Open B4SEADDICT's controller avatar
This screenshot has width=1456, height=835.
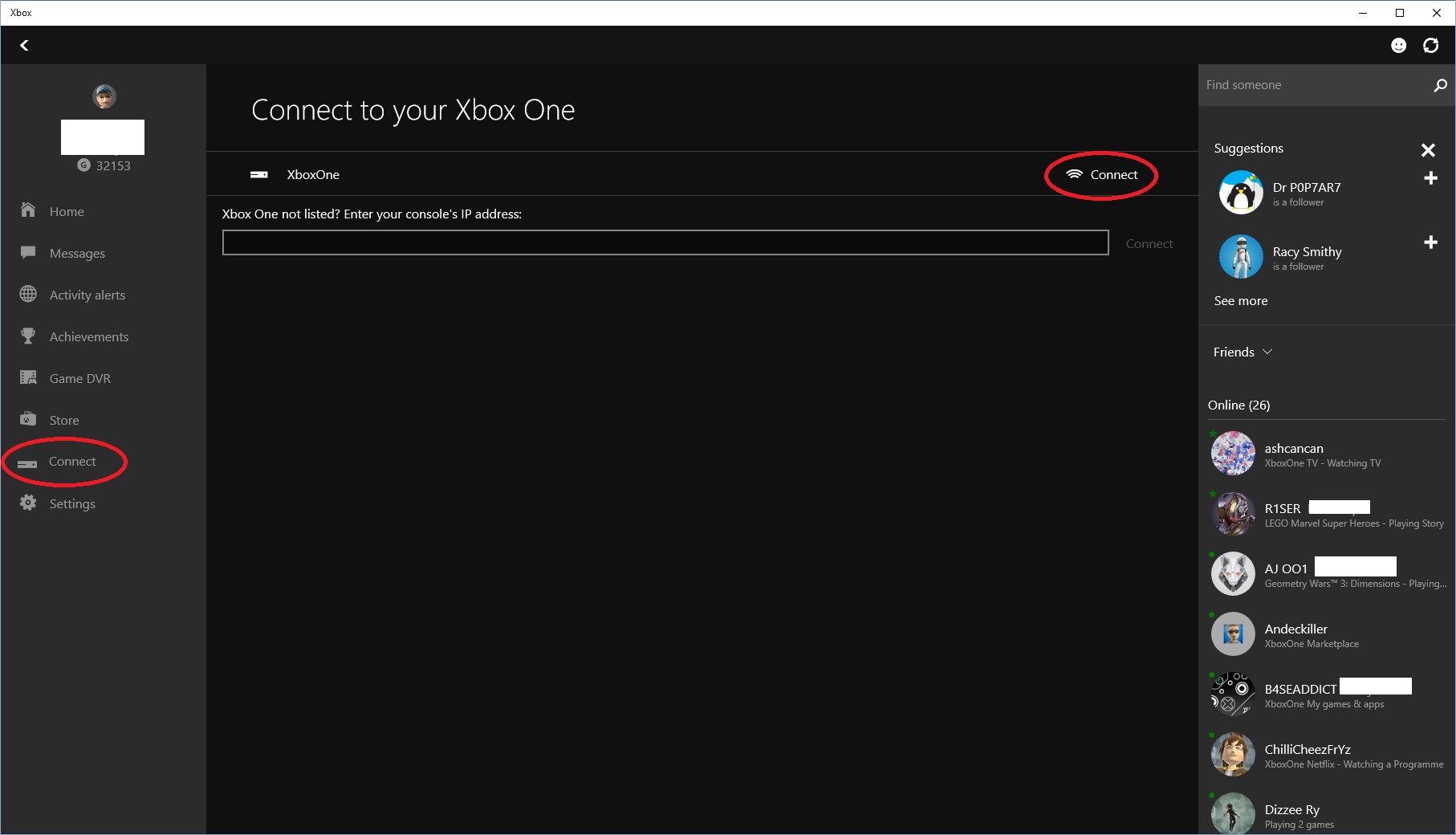[x=1233, y=694]
